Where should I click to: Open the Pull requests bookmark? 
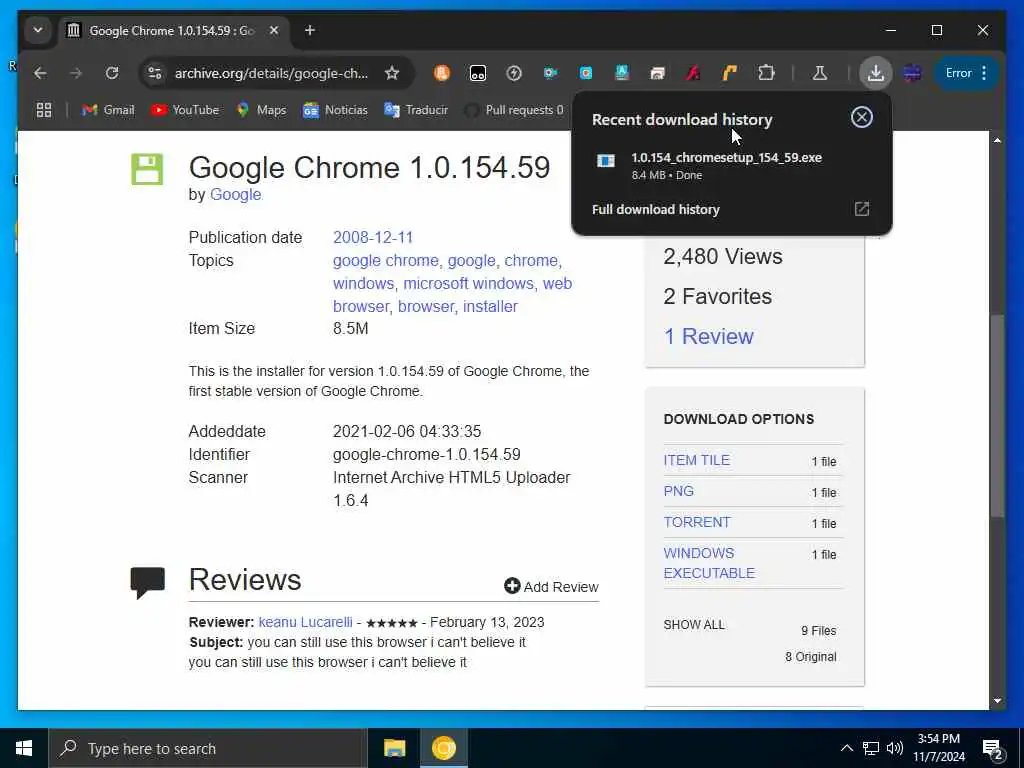513,110
